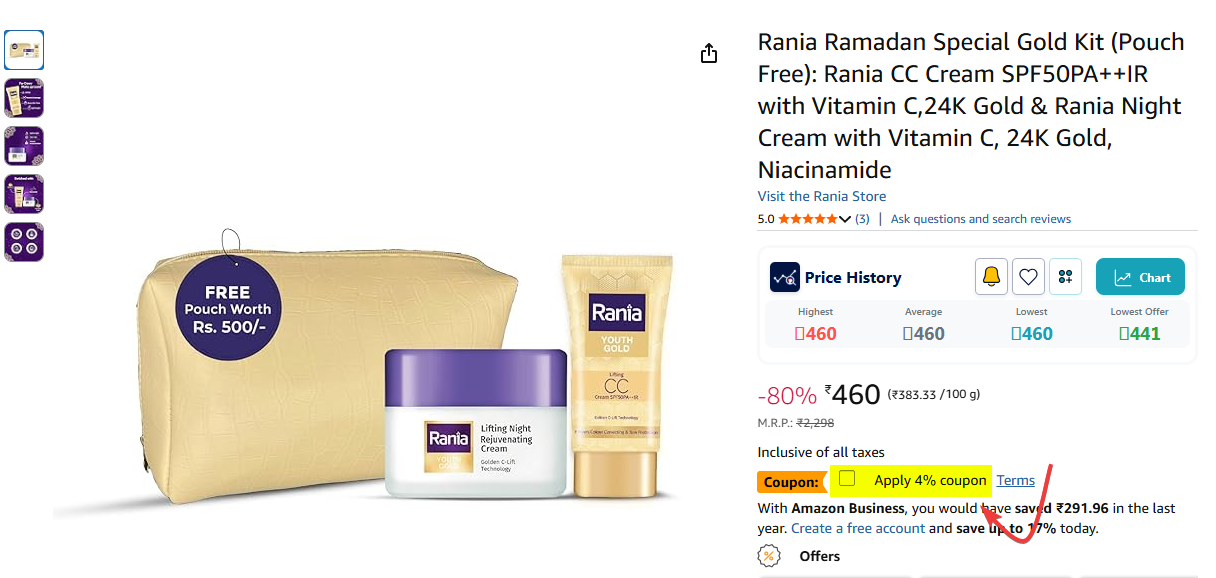Screen dimensions: 1216x578
Task: Open Visit the Rania Store link
Action: click(822, 196)
